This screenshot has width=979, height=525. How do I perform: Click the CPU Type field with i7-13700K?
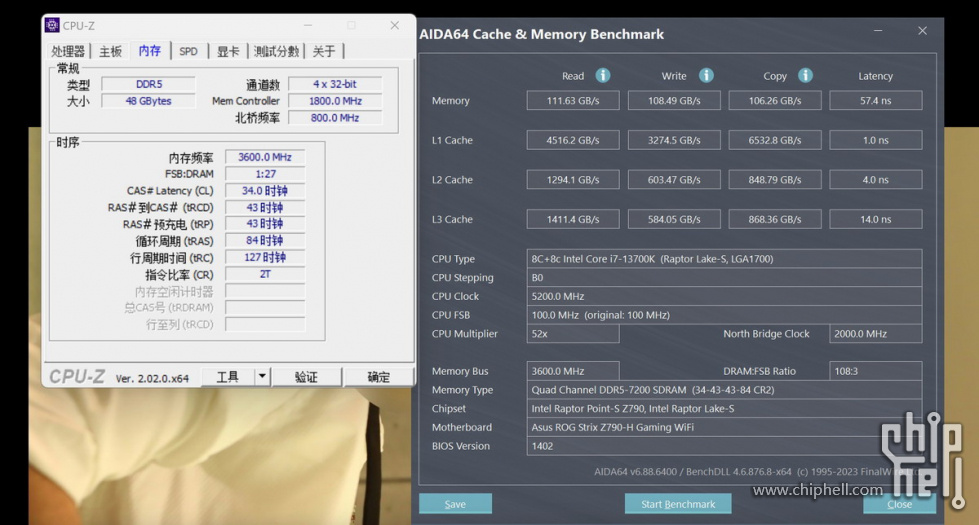point(724,258)
